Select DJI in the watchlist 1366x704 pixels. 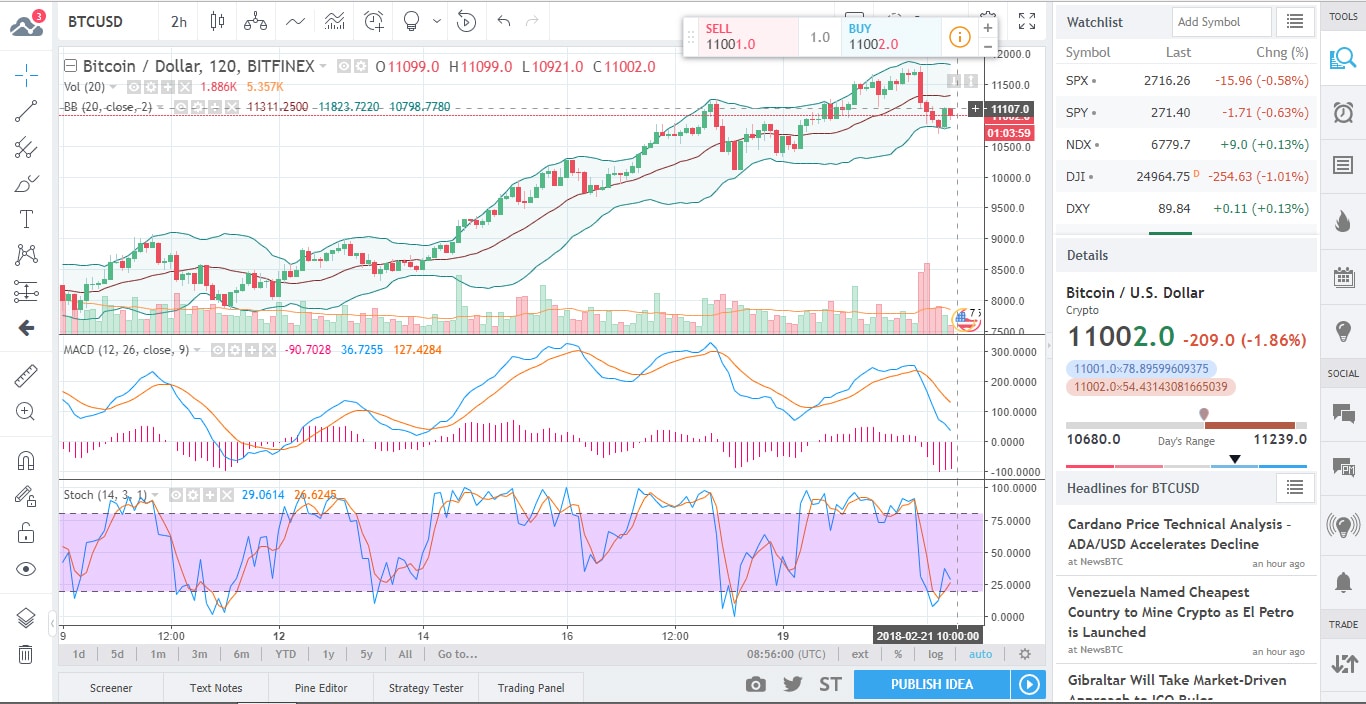1186,177
